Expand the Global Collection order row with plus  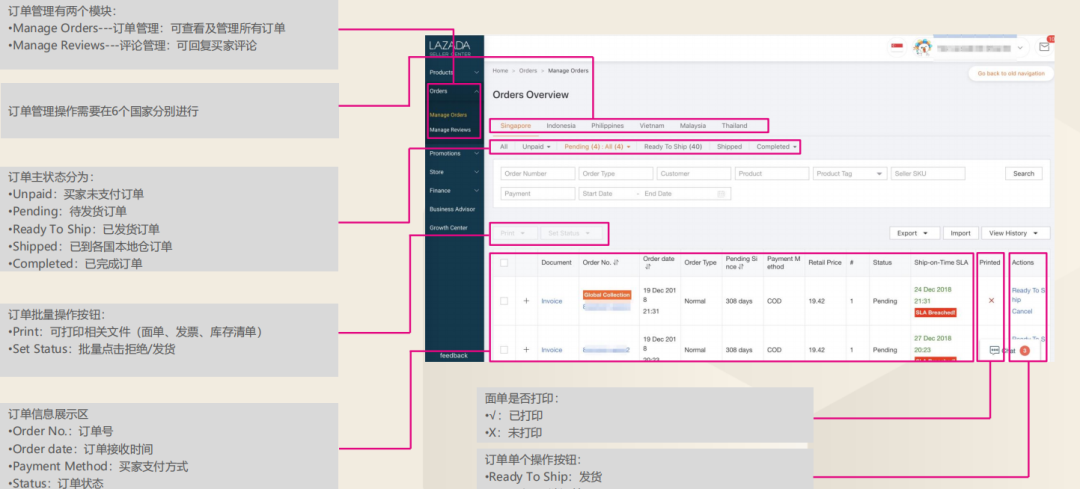[x=527, y=301]
